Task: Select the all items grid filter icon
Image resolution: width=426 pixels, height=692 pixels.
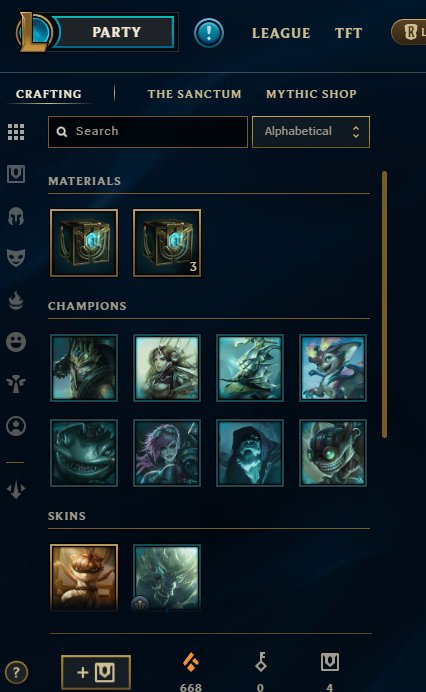Action: (16, 132)
